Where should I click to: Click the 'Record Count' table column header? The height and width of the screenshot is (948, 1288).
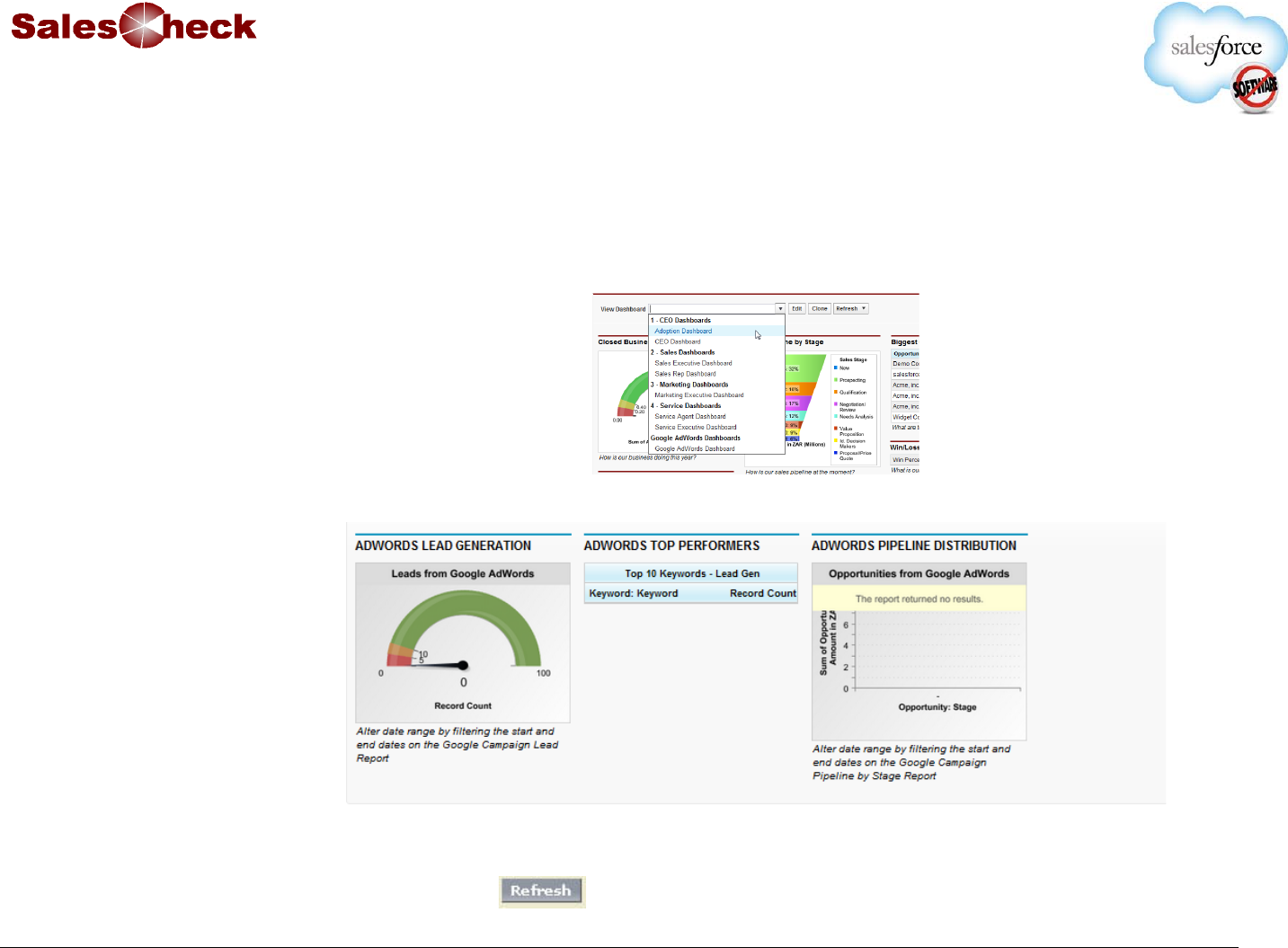pos(763,593)
